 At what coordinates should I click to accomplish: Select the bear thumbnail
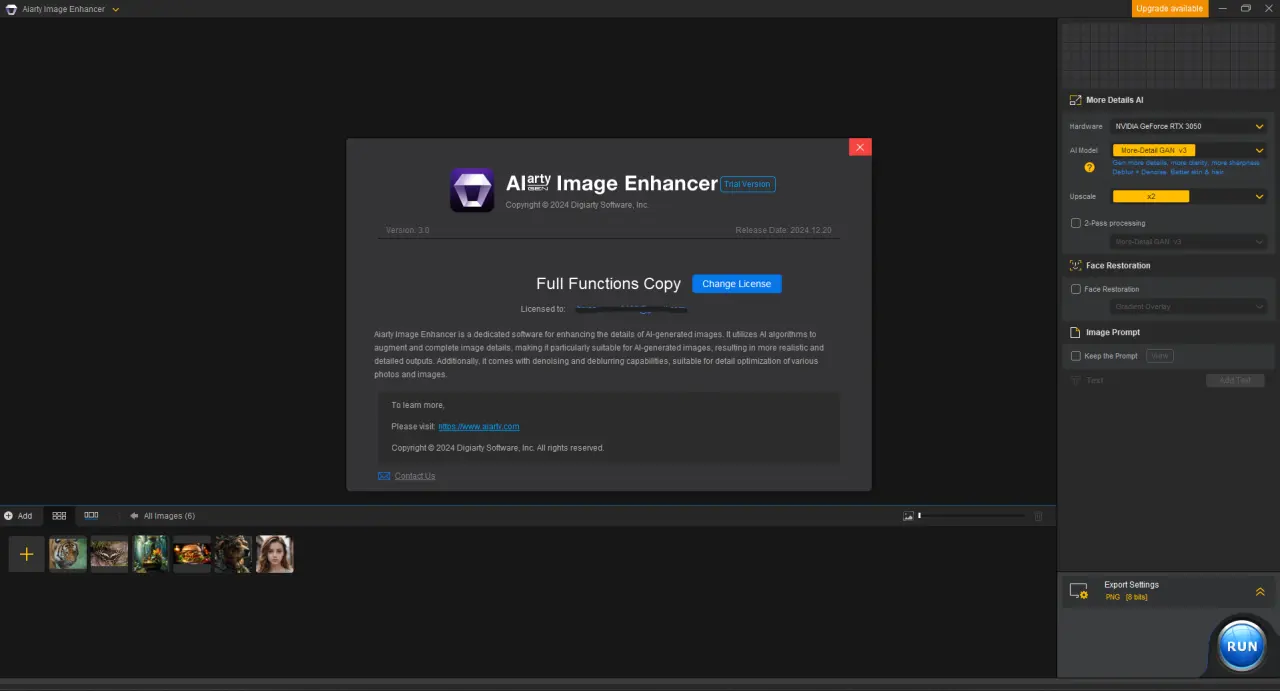pyautogui.click(x=233, y=554)
